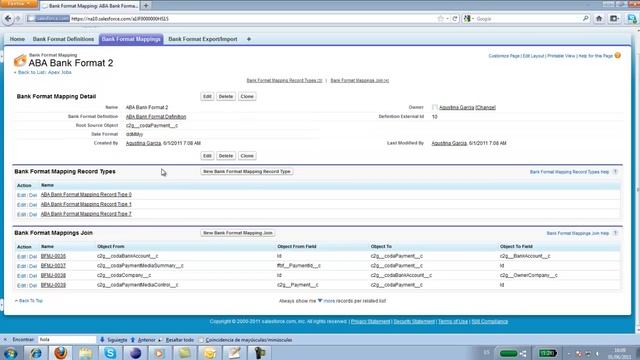Screen dimensions: 640x360
Task: Open the Privacy Statement footer link
Action: (370, 322)
